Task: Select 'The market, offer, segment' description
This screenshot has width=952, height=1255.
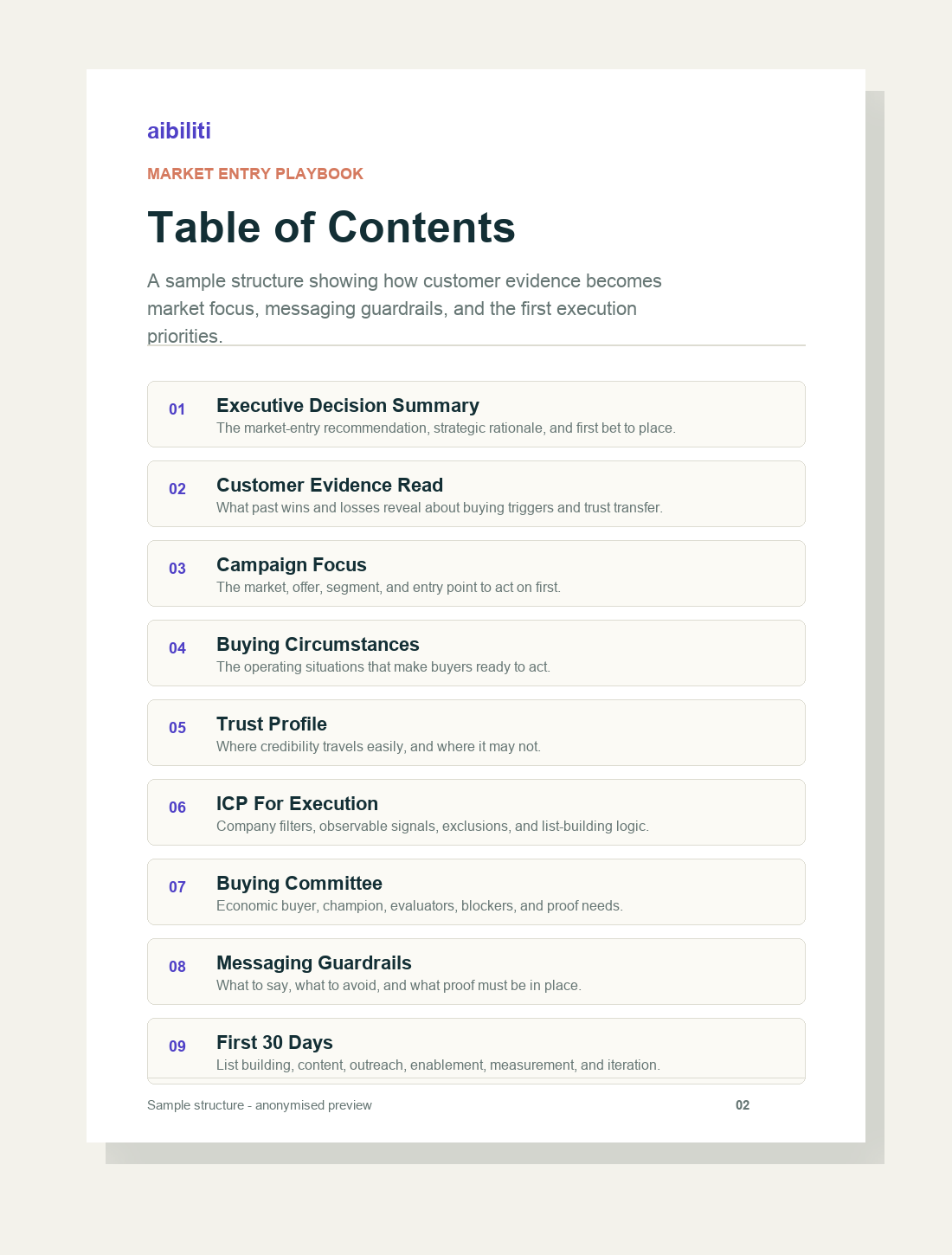Action: (389, 588)
